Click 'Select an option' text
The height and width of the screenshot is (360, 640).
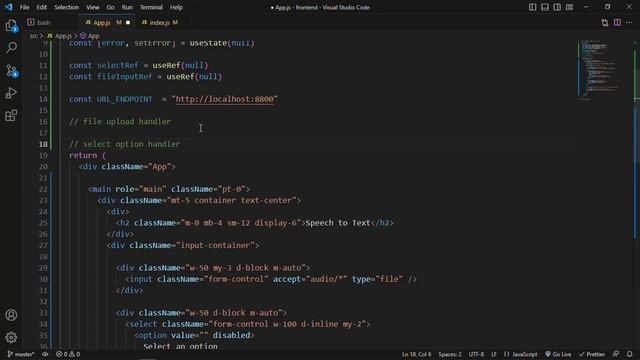[x=180, y=346]
